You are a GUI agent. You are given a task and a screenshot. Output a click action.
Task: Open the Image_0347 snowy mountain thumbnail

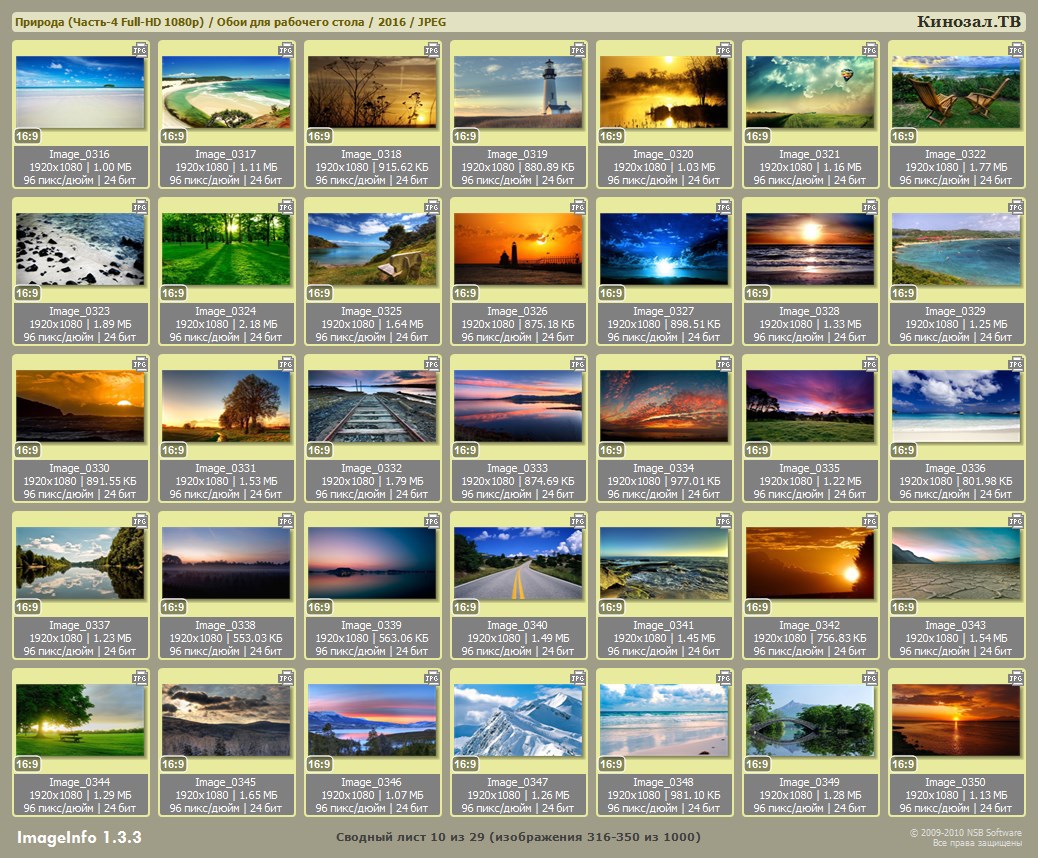518,720
